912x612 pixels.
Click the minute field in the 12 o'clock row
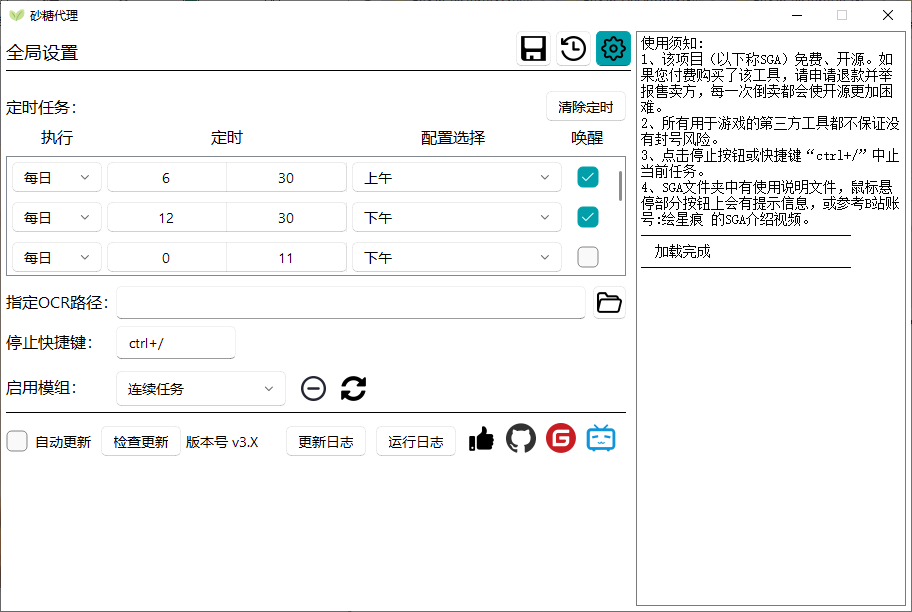click(286, 218)
